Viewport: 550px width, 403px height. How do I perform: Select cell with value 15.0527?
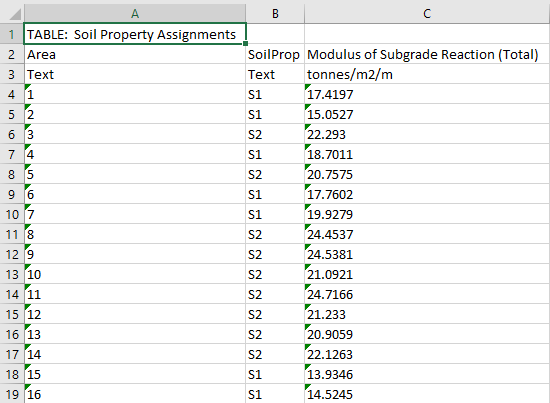427,114
